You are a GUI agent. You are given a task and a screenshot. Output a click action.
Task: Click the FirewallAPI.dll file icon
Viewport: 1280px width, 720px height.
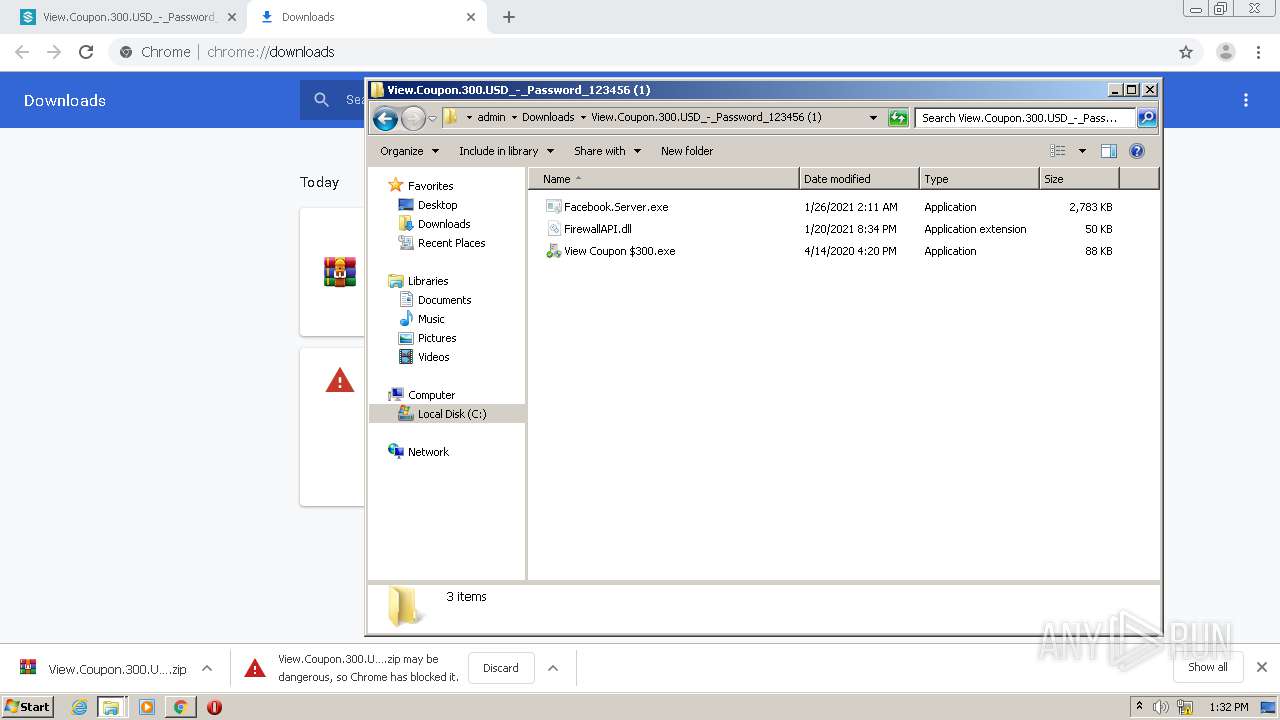click(553, 229)
